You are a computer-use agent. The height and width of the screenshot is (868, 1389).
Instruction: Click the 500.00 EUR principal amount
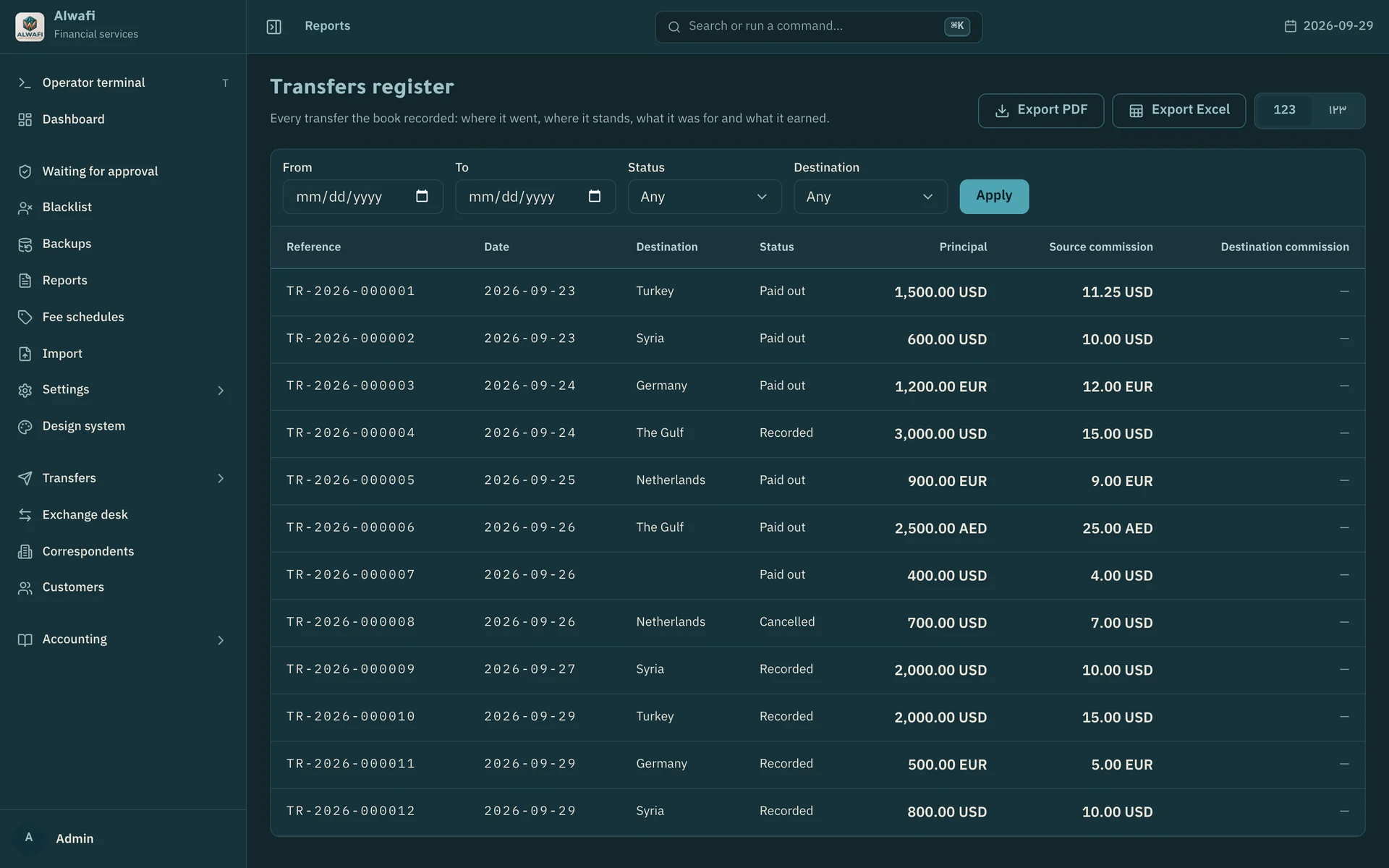[947, 765]
